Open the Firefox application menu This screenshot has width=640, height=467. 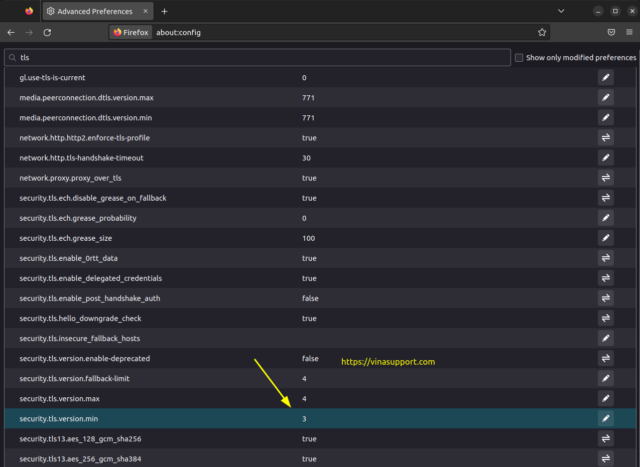[x=629, y=32]
